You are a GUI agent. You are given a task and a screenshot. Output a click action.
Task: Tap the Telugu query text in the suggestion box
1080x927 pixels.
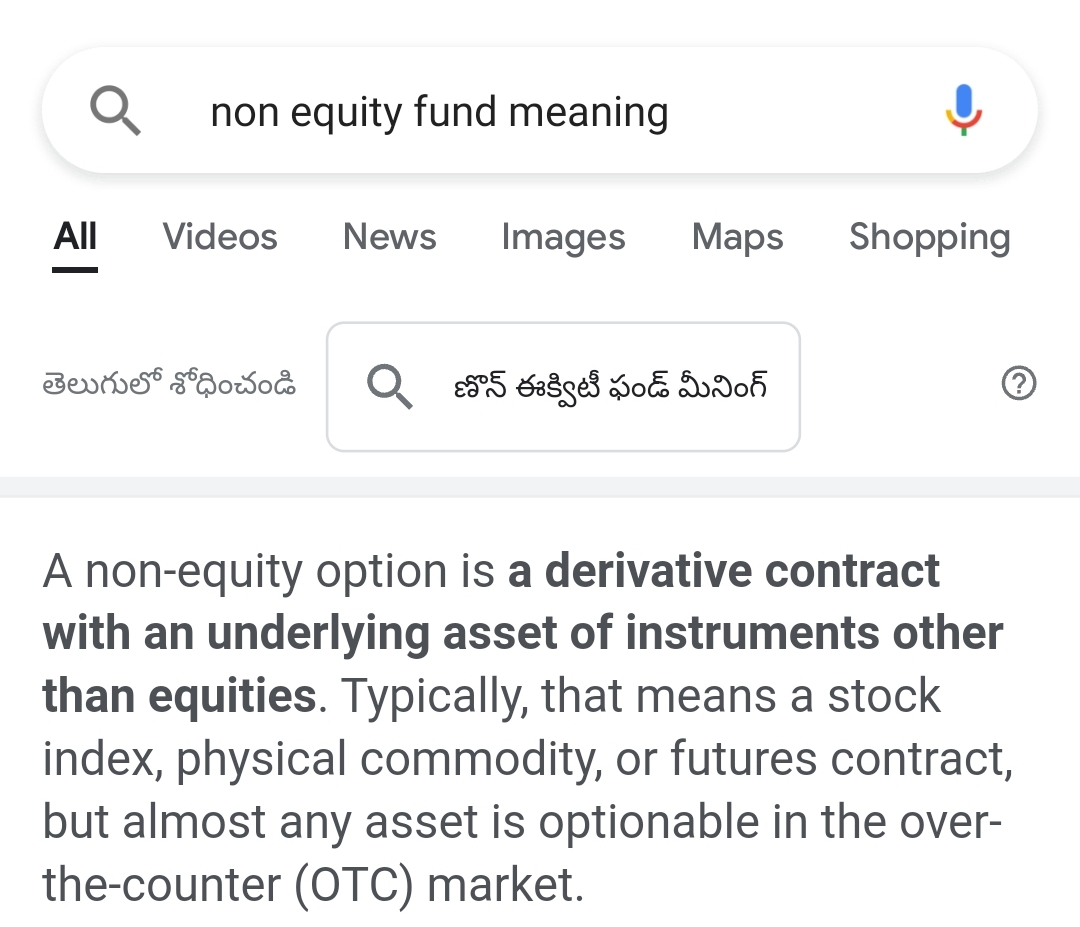click(x=610, y=386)
